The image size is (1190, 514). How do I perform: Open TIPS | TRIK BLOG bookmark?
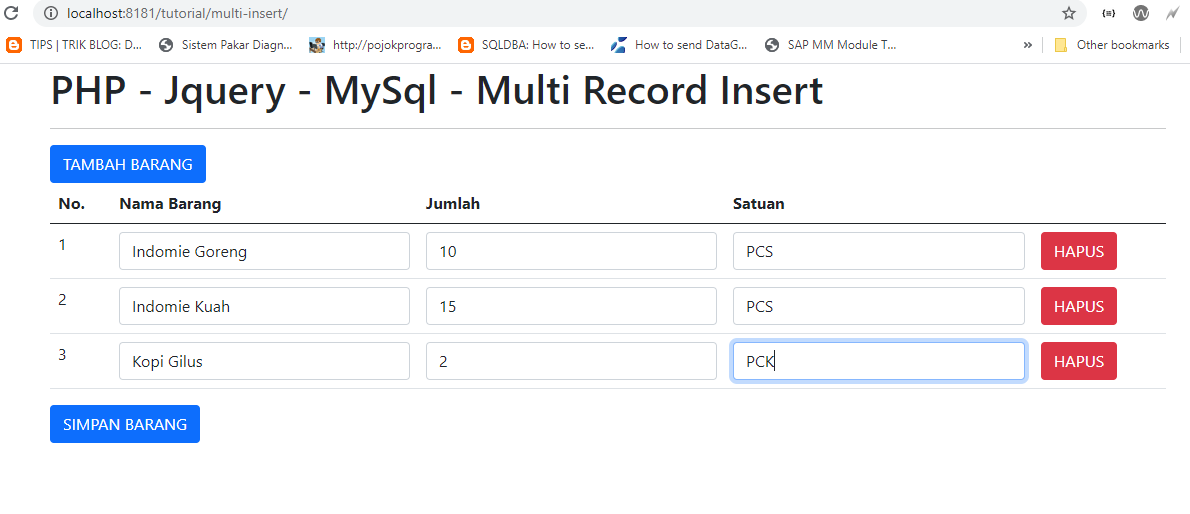click(x=75, y=44)
